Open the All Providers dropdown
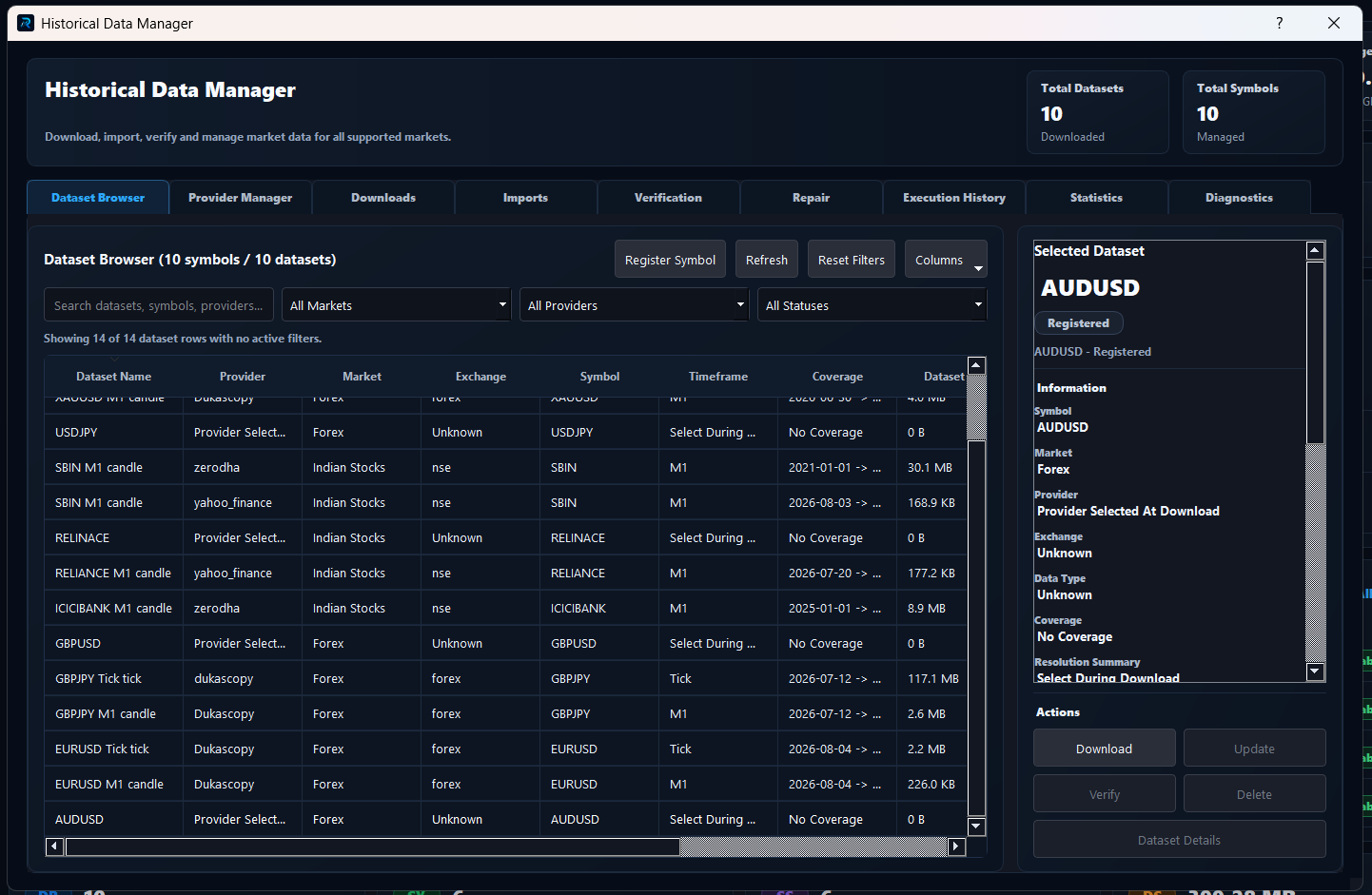1372x895 pixels. click(x=634, y=305)
